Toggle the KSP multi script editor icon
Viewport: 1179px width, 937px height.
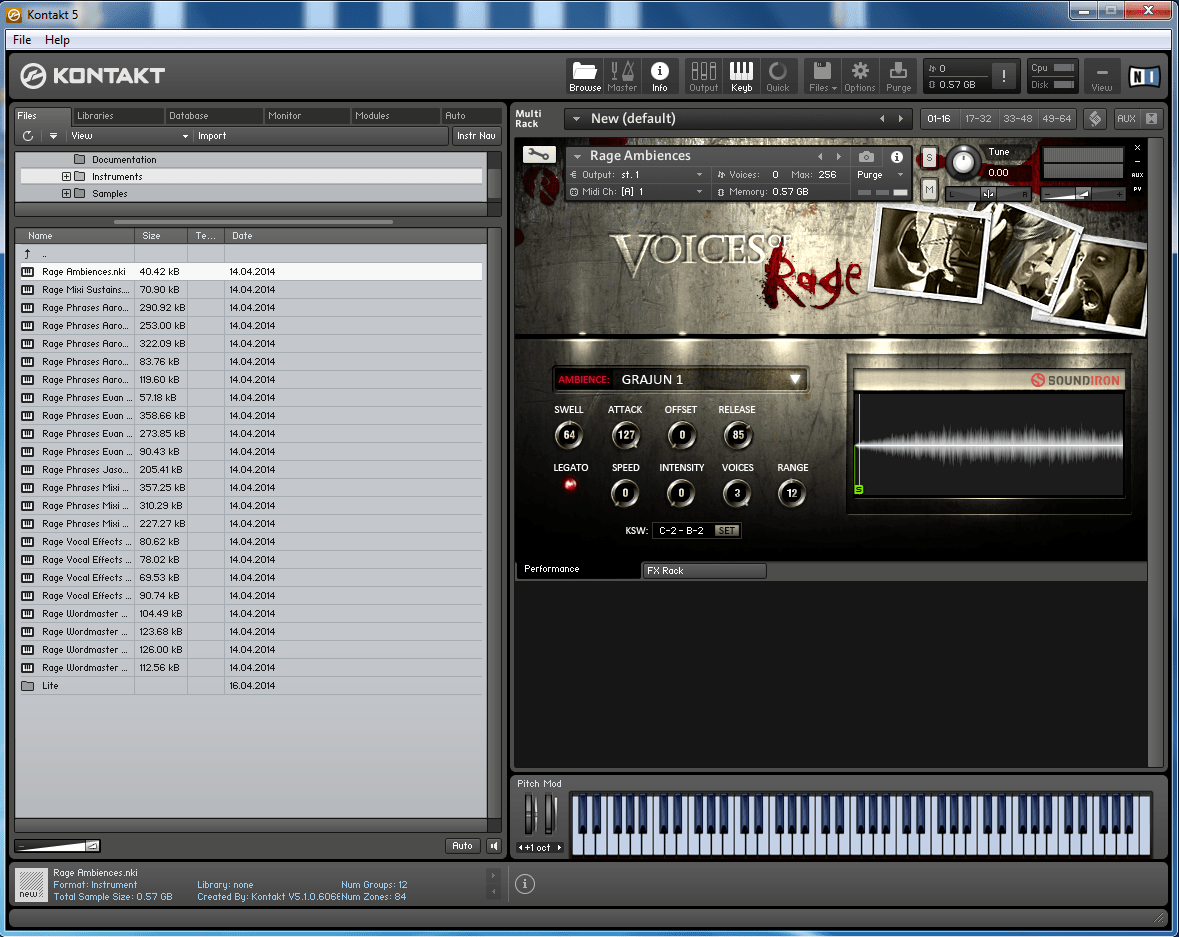pos(1095,119)
